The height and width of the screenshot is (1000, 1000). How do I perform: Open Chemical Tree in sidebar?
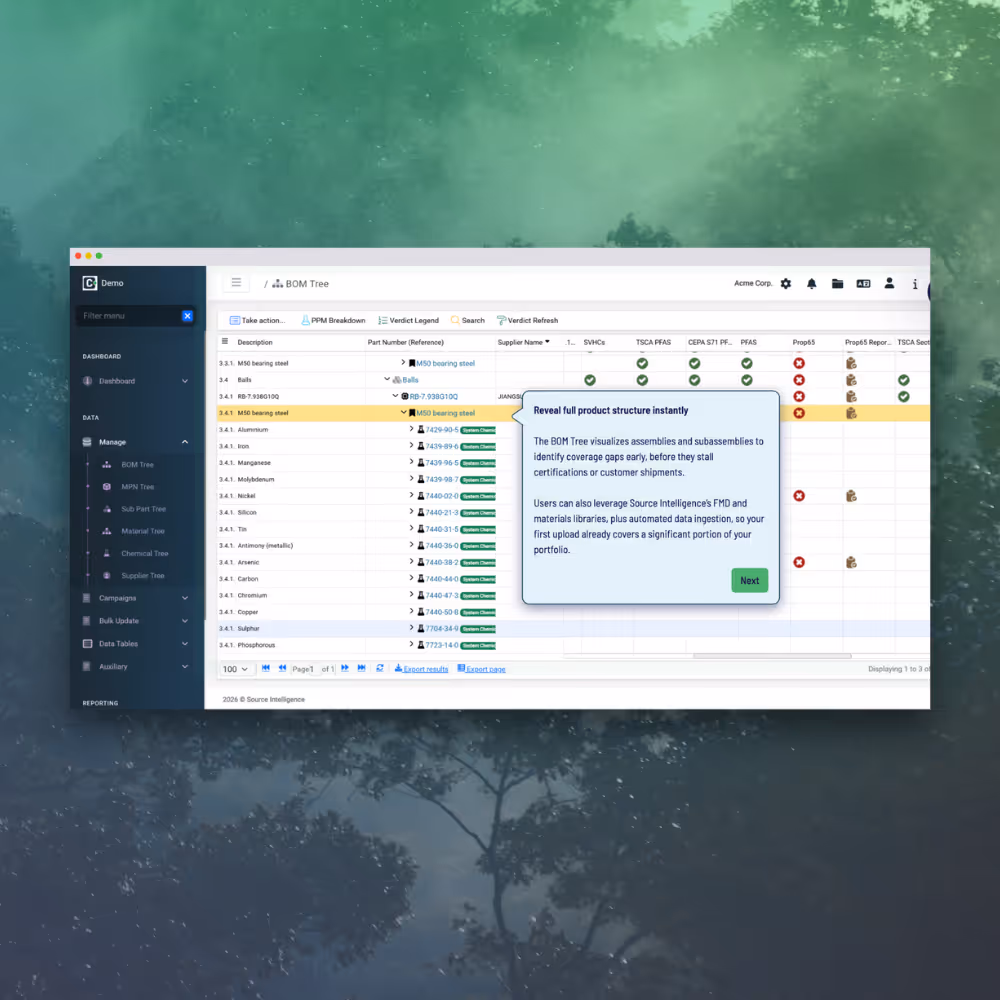[144, 554]
